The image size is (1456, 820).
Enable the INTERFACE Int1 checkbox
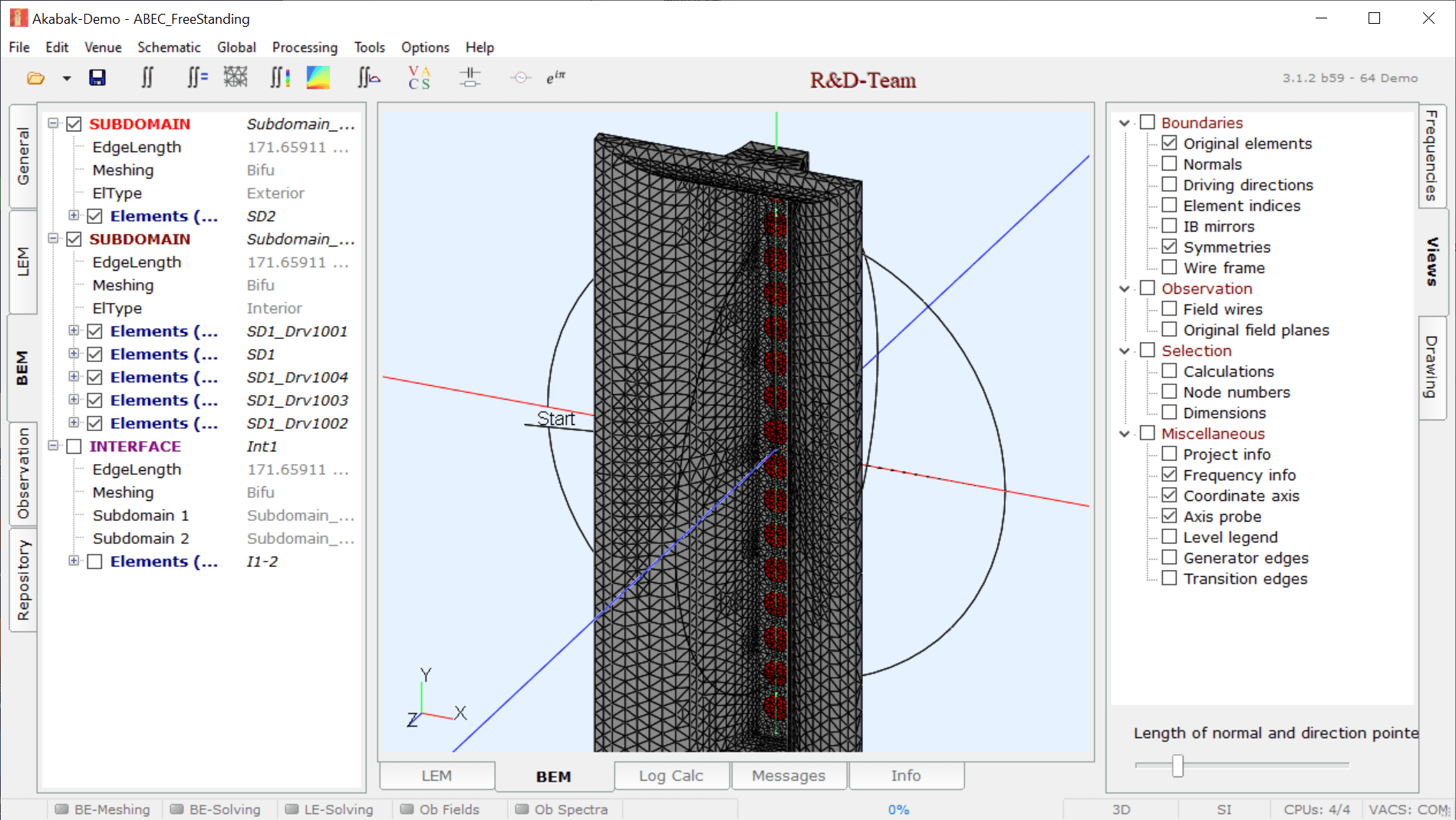click(x=74, y=446)
